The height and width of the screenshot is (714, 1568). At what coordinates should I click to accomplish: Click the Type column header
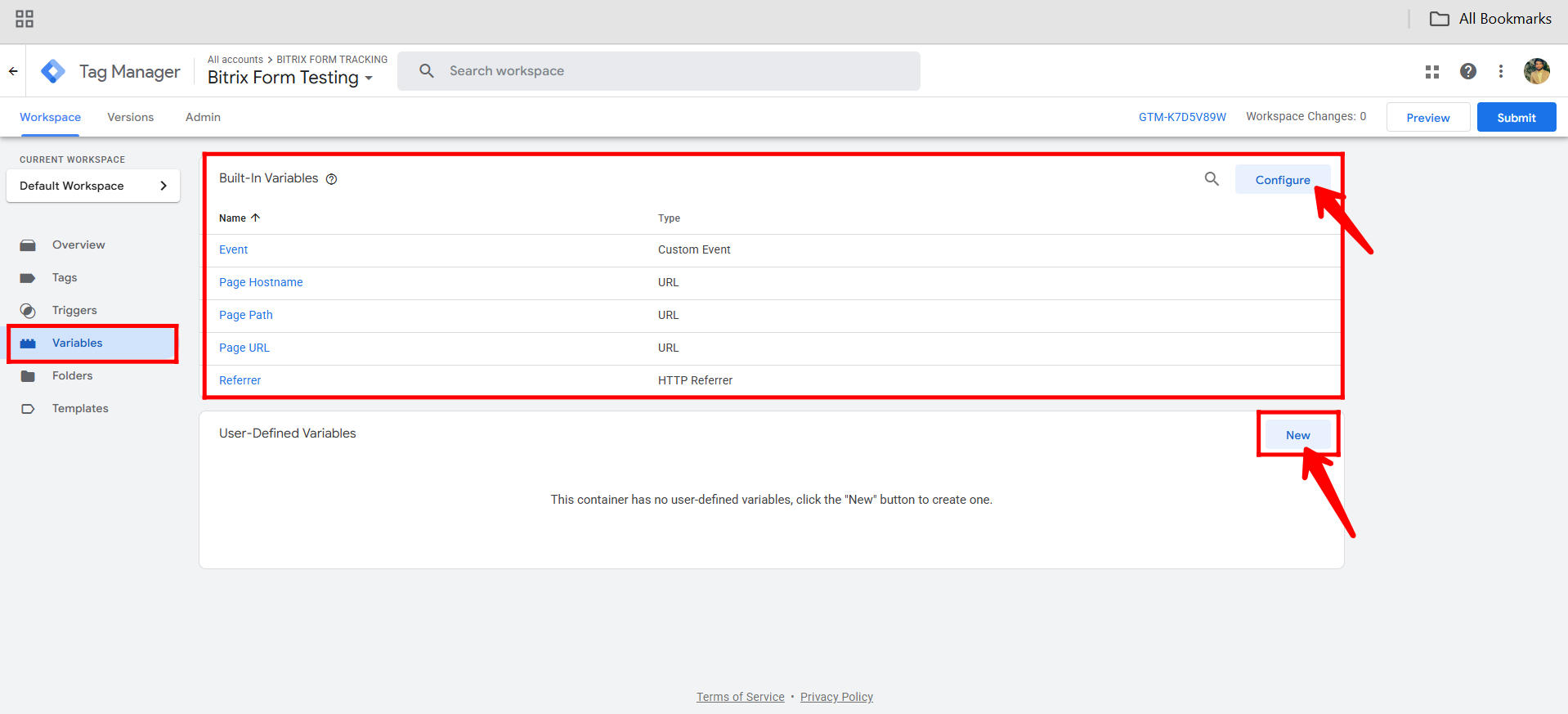tap(669, 218)
